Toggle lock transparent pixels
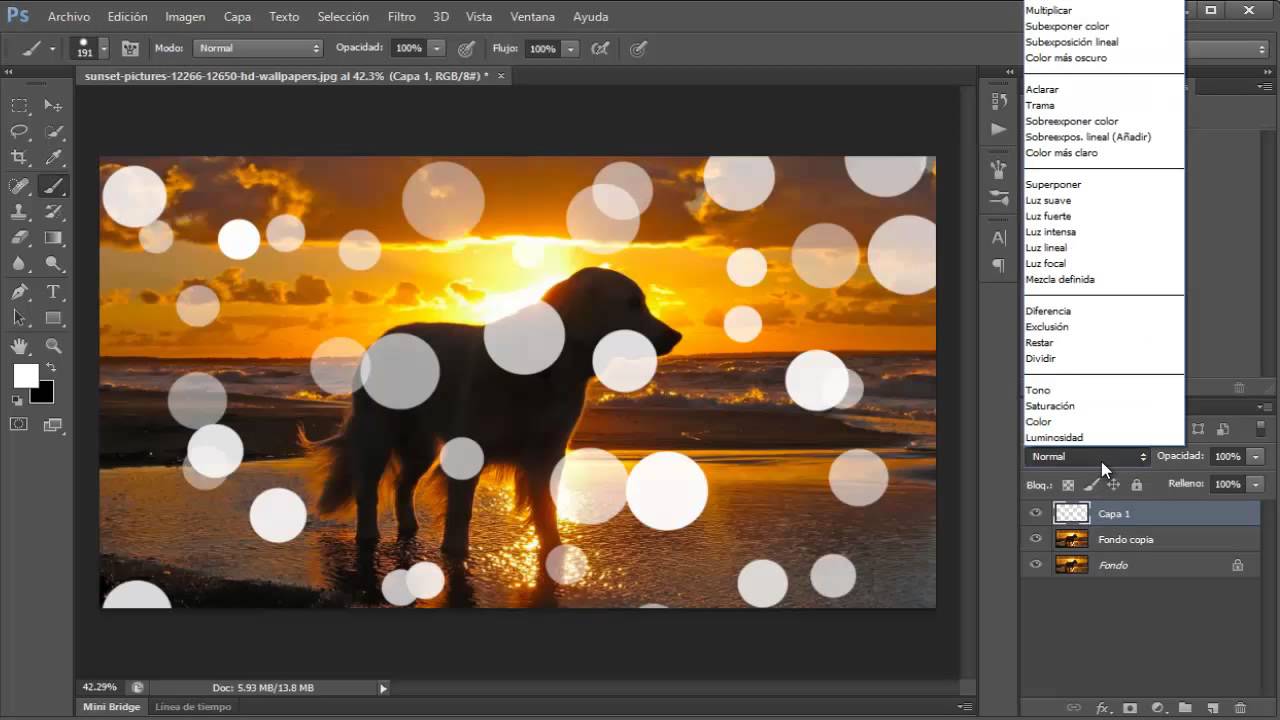 [x=1068, y=485]
